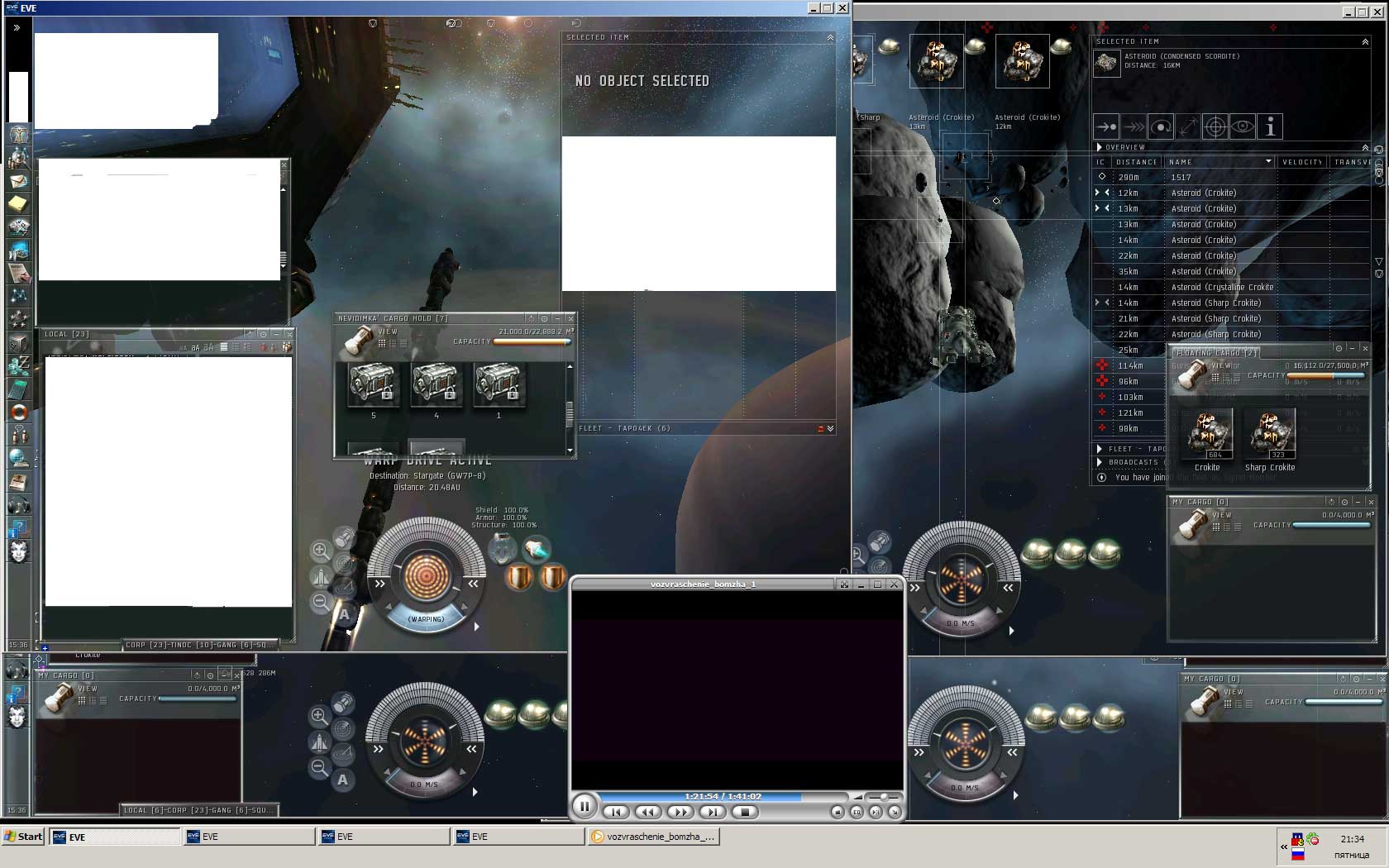This screenshot has width=1389, height=868.
Task: Select the LOCAL [6]-CORP [23]-GANG bottom chat tab
Action: (199, 810)
